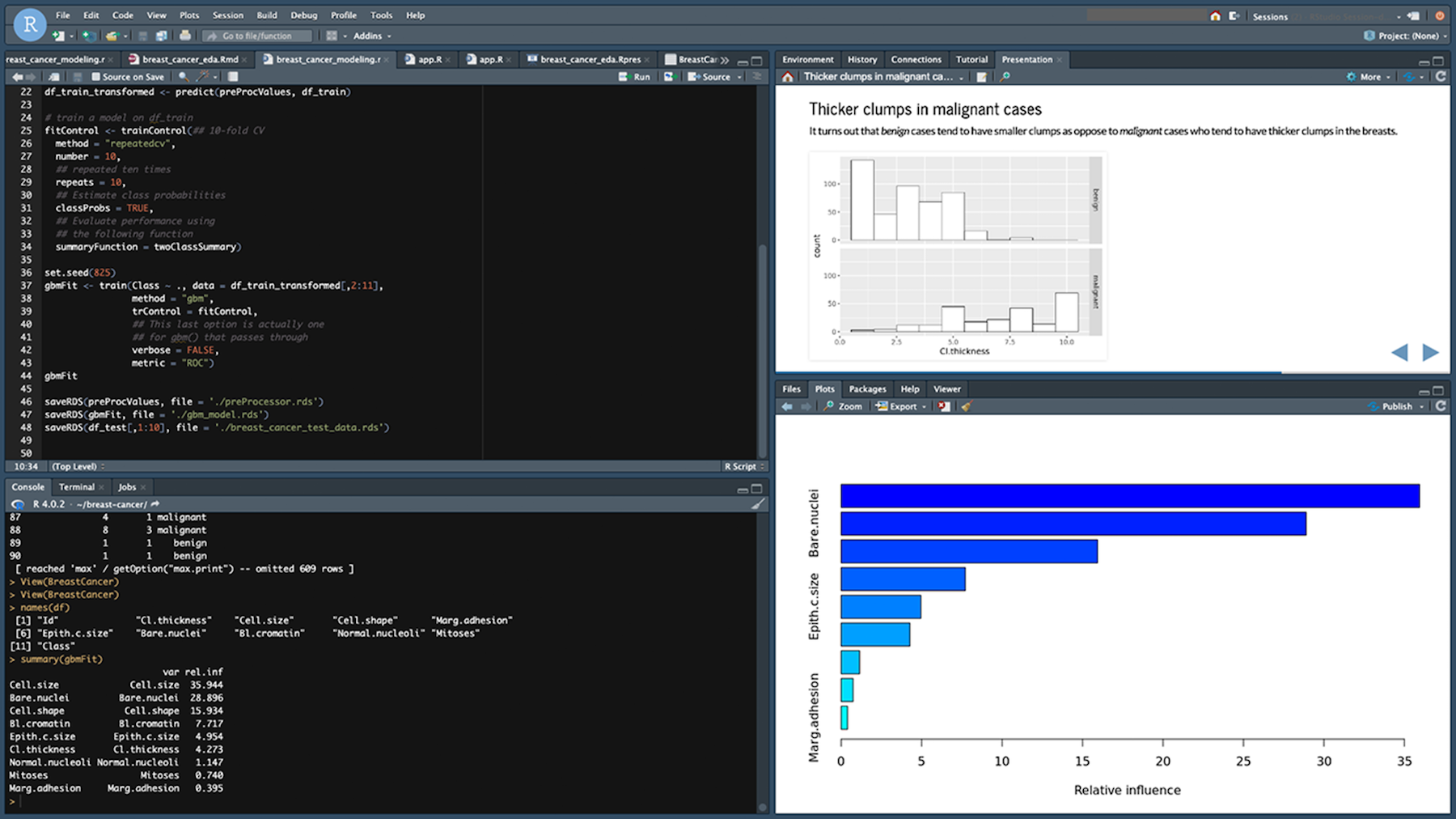The height and width of the screenshot is (819, 1456).
Task: Run the selected code with the Run button
Action: (x=636, y=76)
